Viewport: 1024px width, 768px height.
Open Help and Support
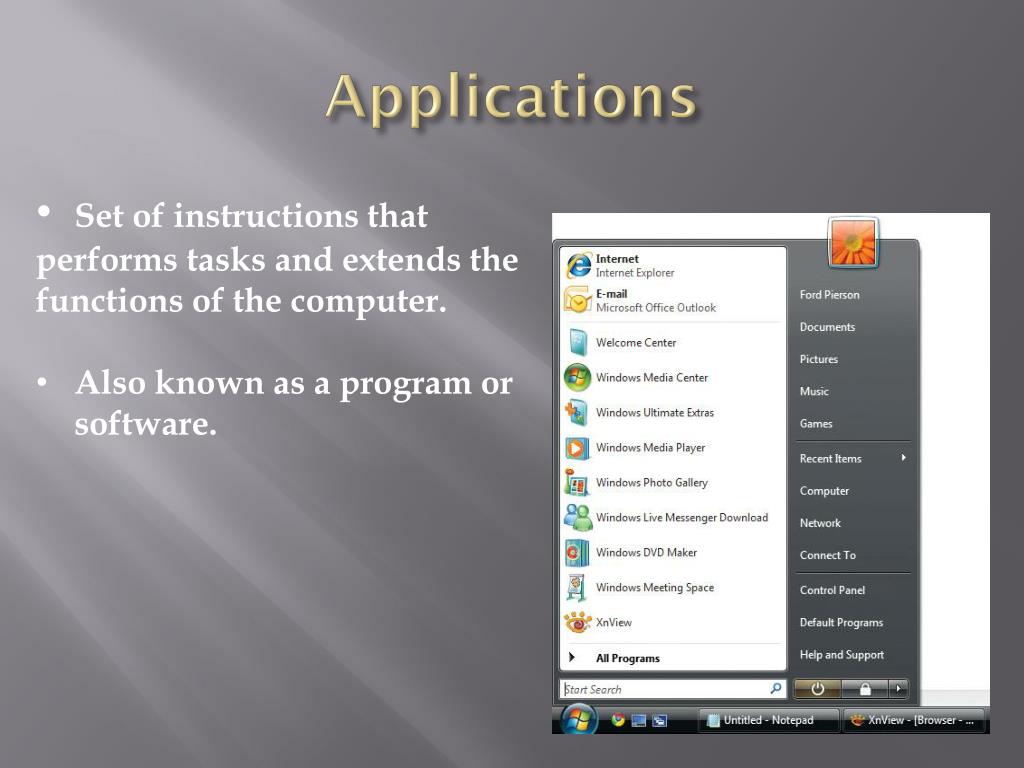(842, 655)
